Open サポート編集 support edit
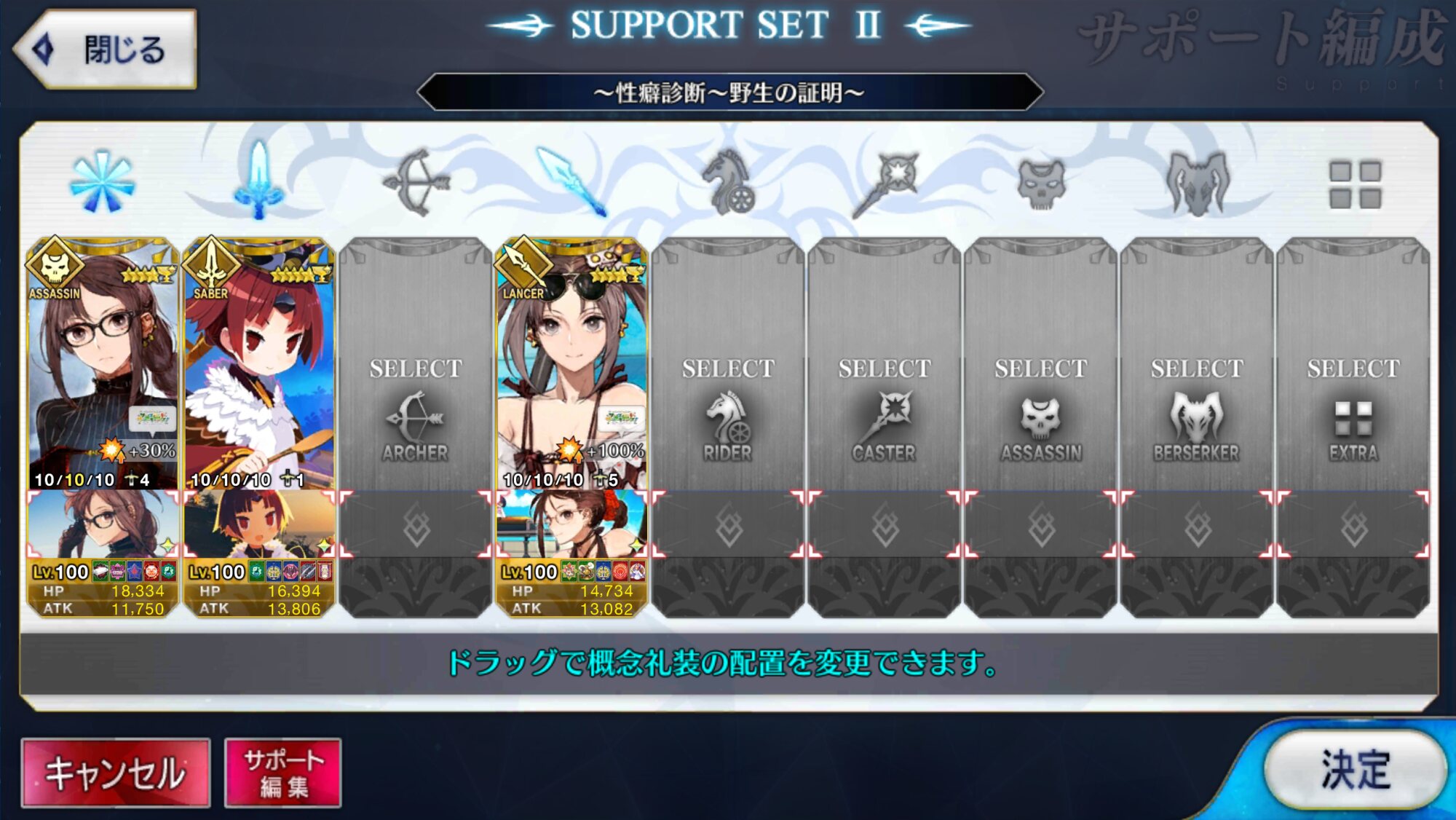 283,773
